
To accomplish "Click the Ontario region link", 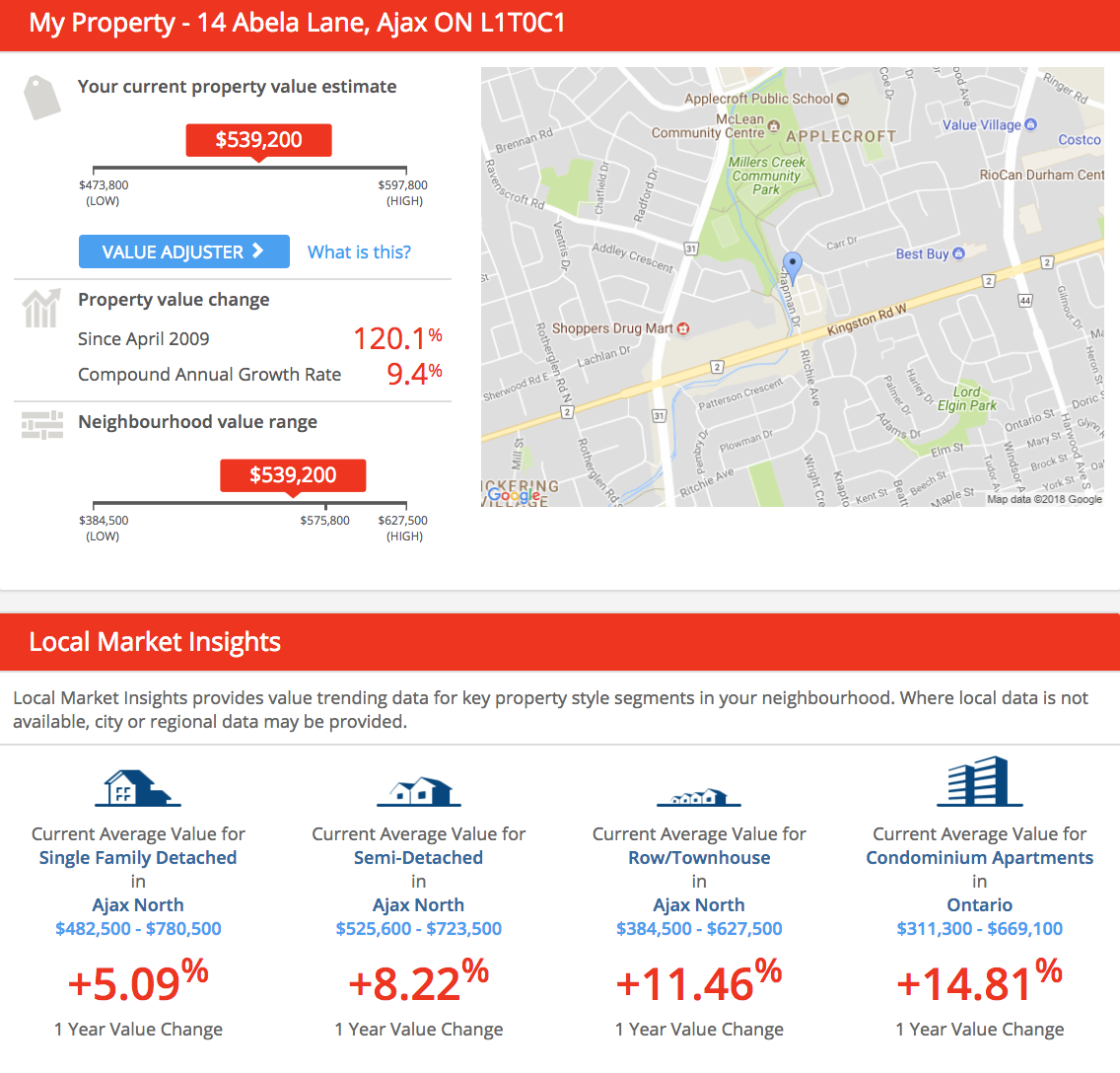I will pos(979,905).
